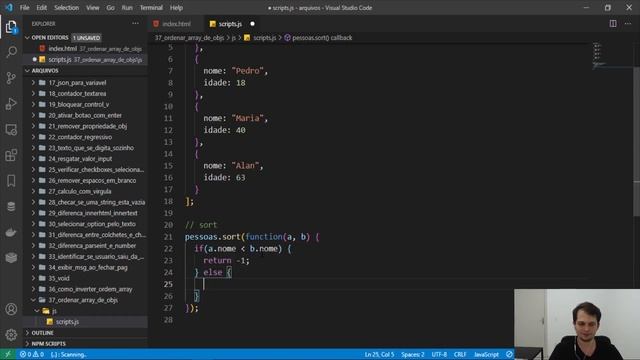Switch to index.html tab

[176, 24]
